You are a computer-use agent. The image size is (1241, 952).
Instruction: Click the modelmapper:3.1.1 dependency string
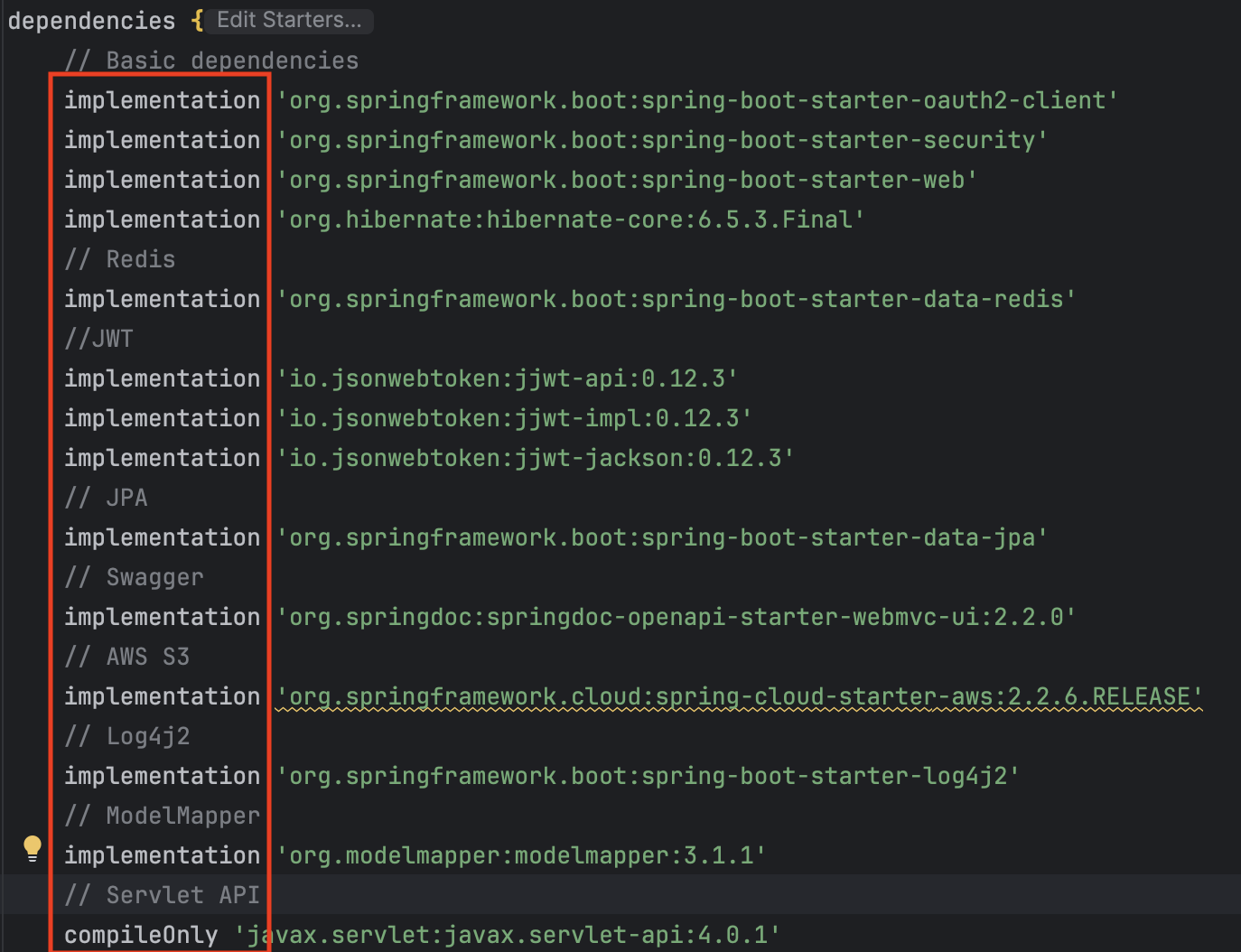coord(520,855)
